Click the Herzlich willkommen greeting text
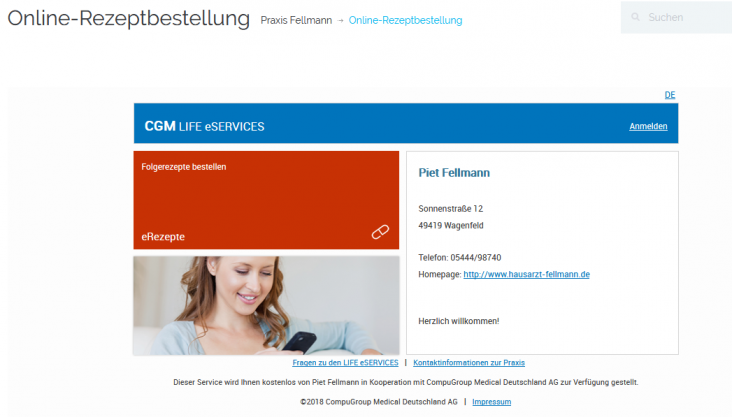This screenshot has width=732, height=417. click(x=458, y=321)
